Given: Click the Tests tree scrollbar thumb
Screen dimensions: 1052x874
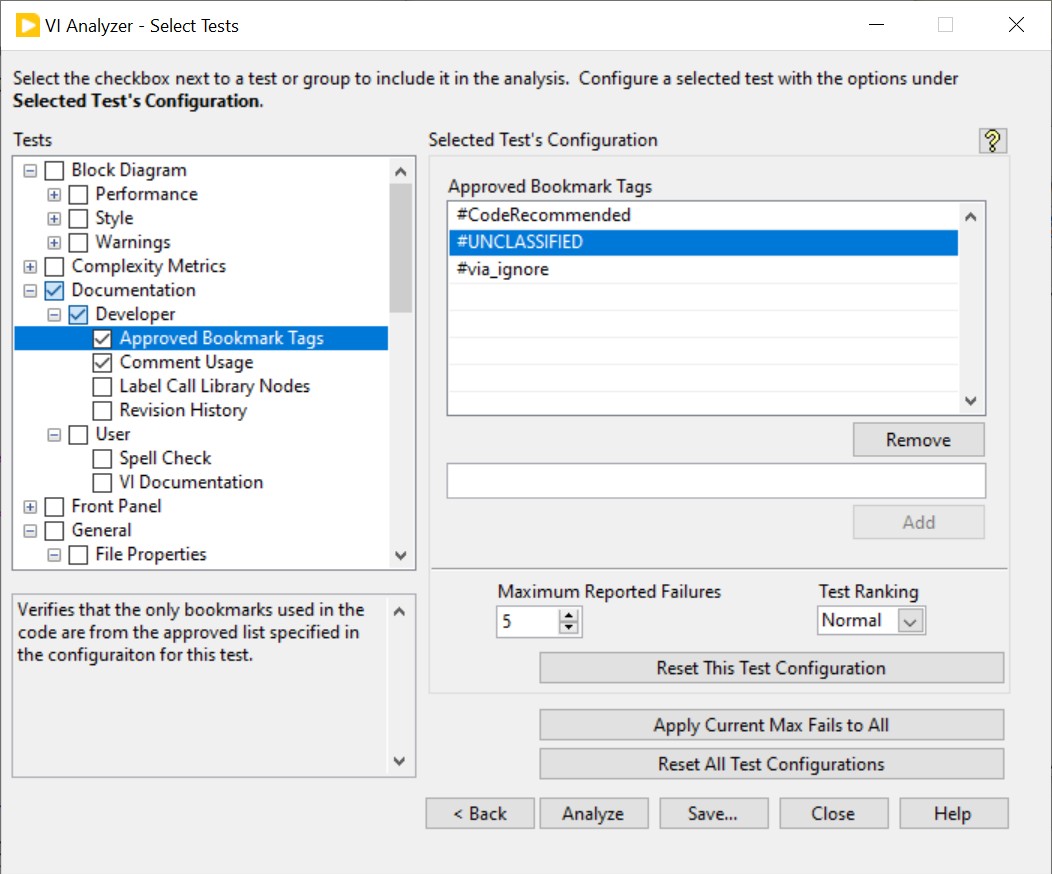Looking at the screenshot, I should click(401, 248).
